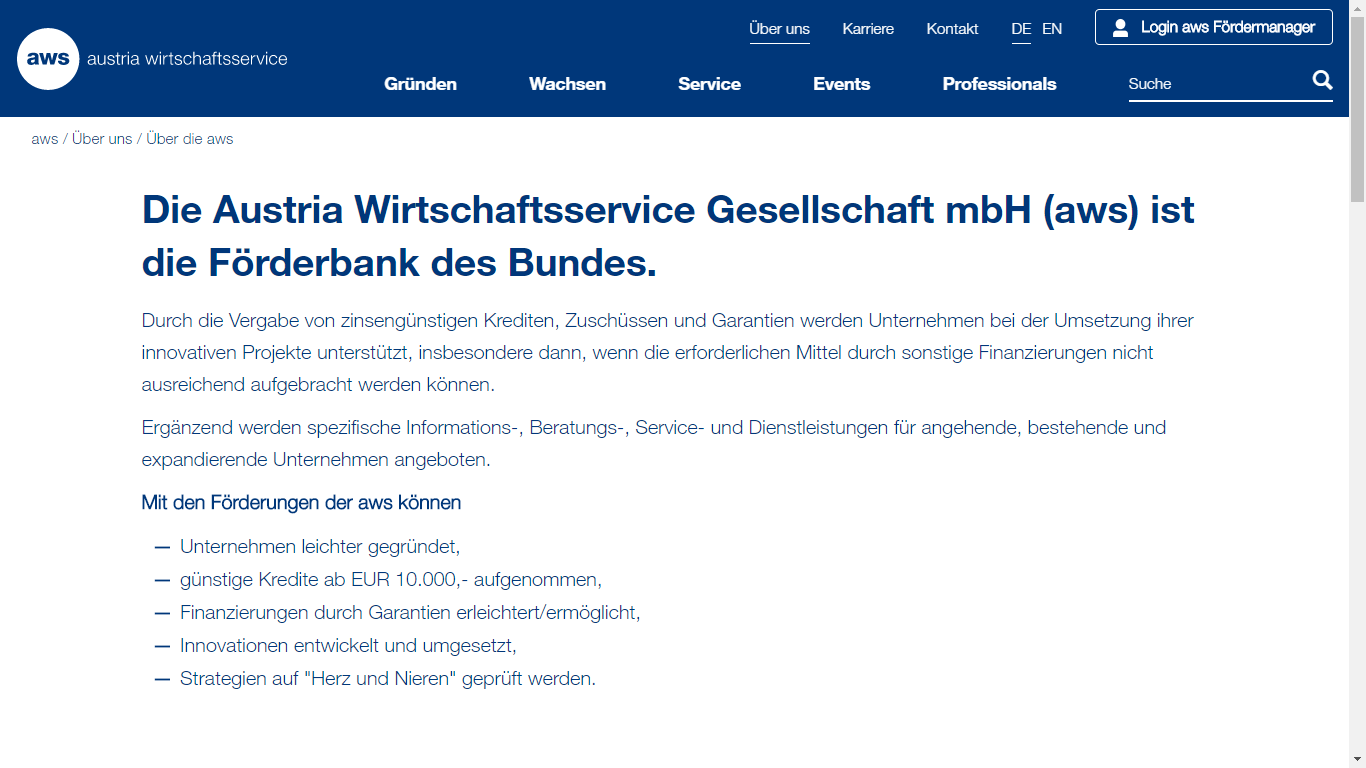Click austria wirtschaftsservice header text
The height and width of the screenshot is (768, 1366).
pos(187,59)
